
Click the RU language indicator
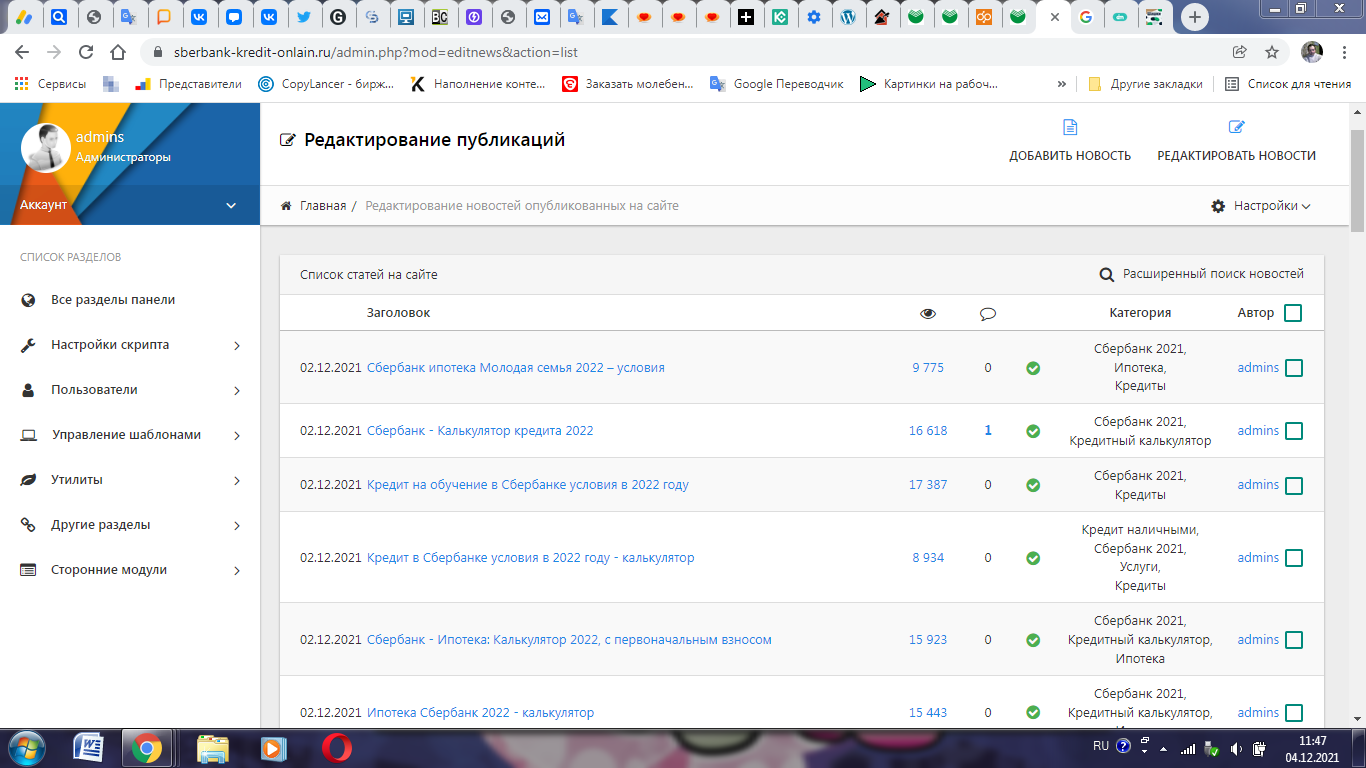click(x=1100, y=746)
